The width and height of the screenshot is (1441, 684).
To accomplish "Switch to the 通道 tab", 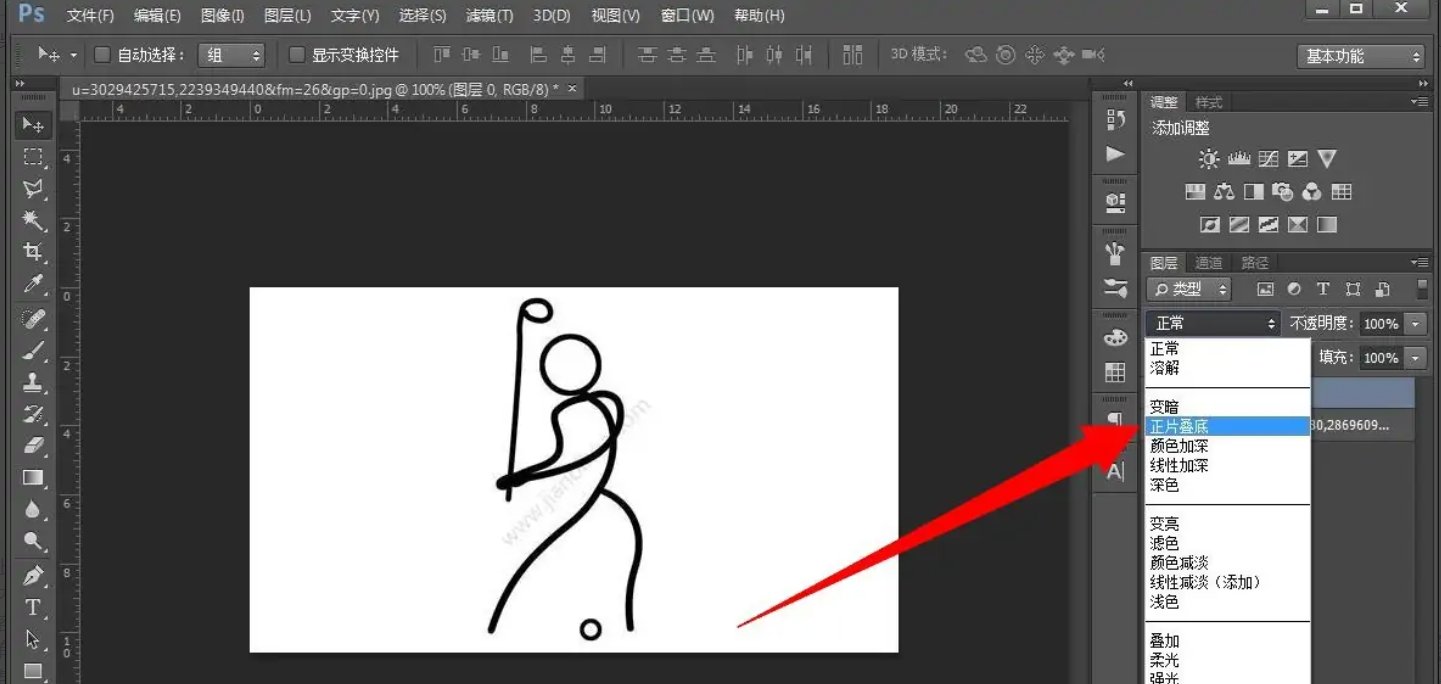I will pos(1208,263).
